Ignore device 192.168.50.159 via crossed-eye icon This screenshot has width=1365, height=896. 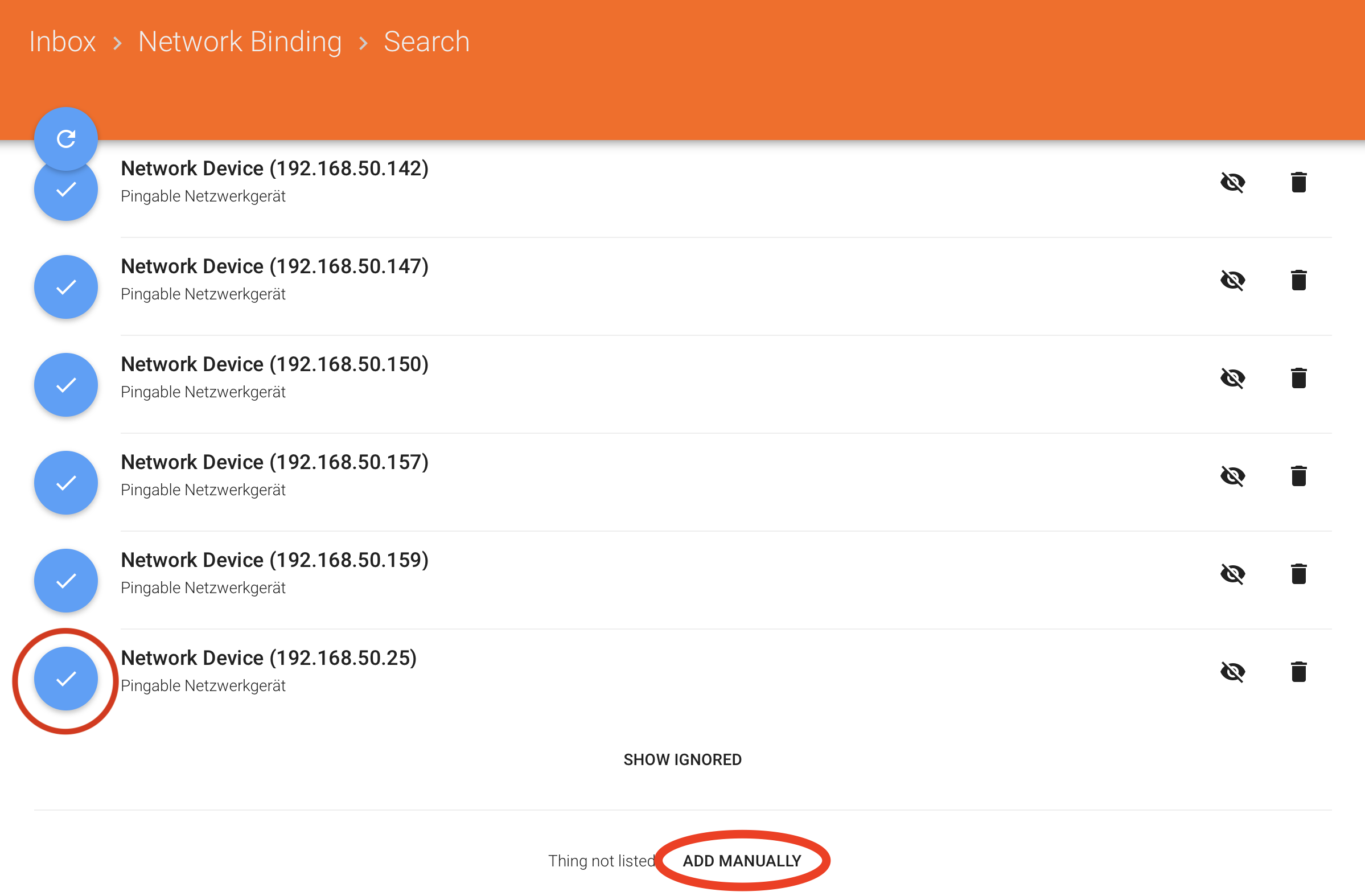point(1233,574)
